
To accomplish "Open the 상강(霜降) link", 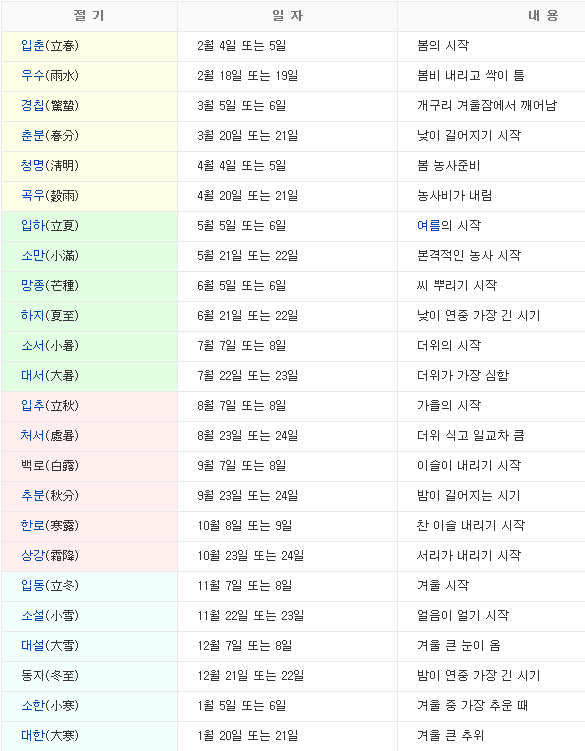I will [x=33, y=556].
